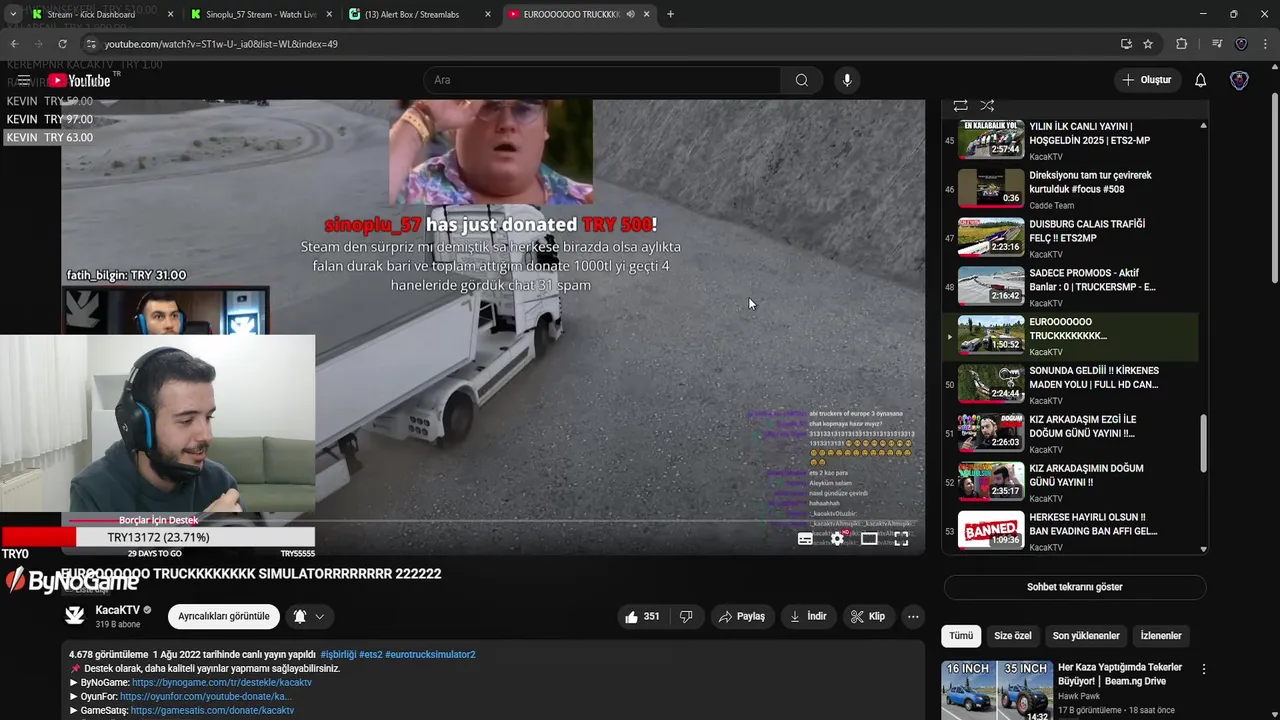Create a clip with Klip scissors
The image size is (1280, 720).
point(868,617)
